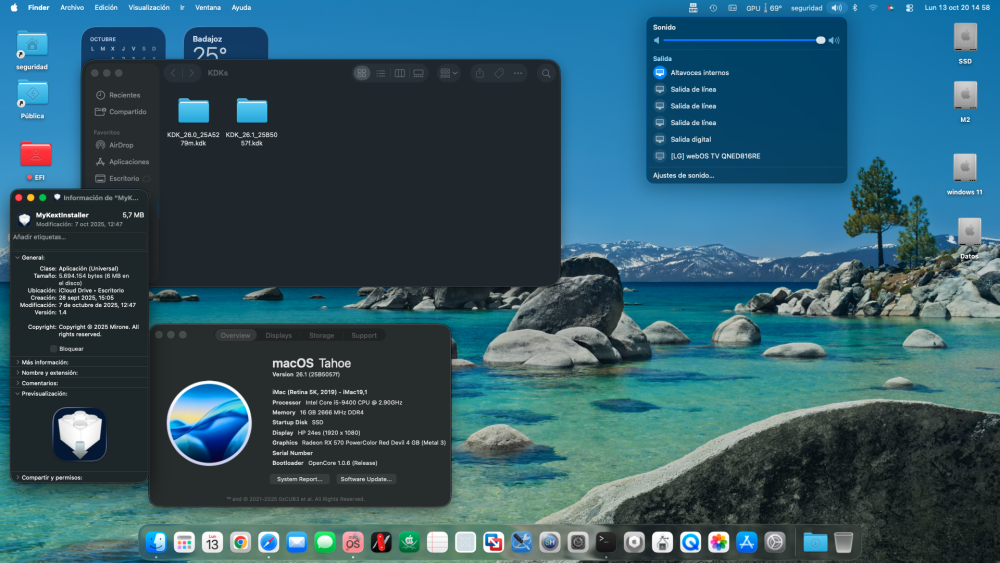
Task: Open Photos app from the Dock
Action: [x=718, y=542]
